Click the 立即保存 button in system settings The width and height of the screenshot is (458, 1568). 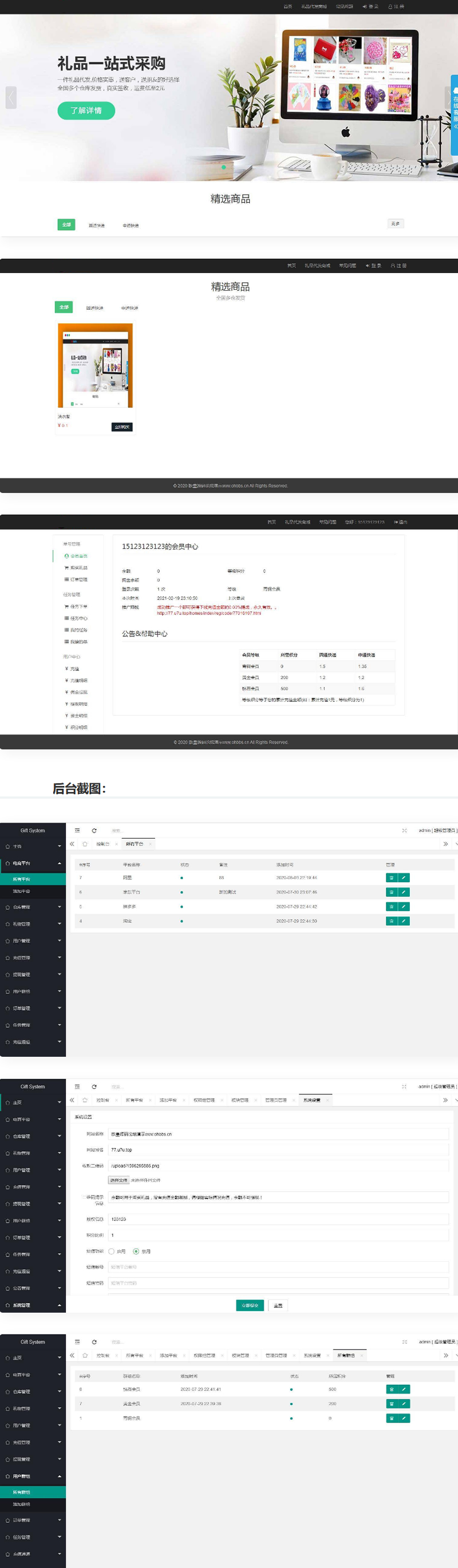[x=250, y=1305]
